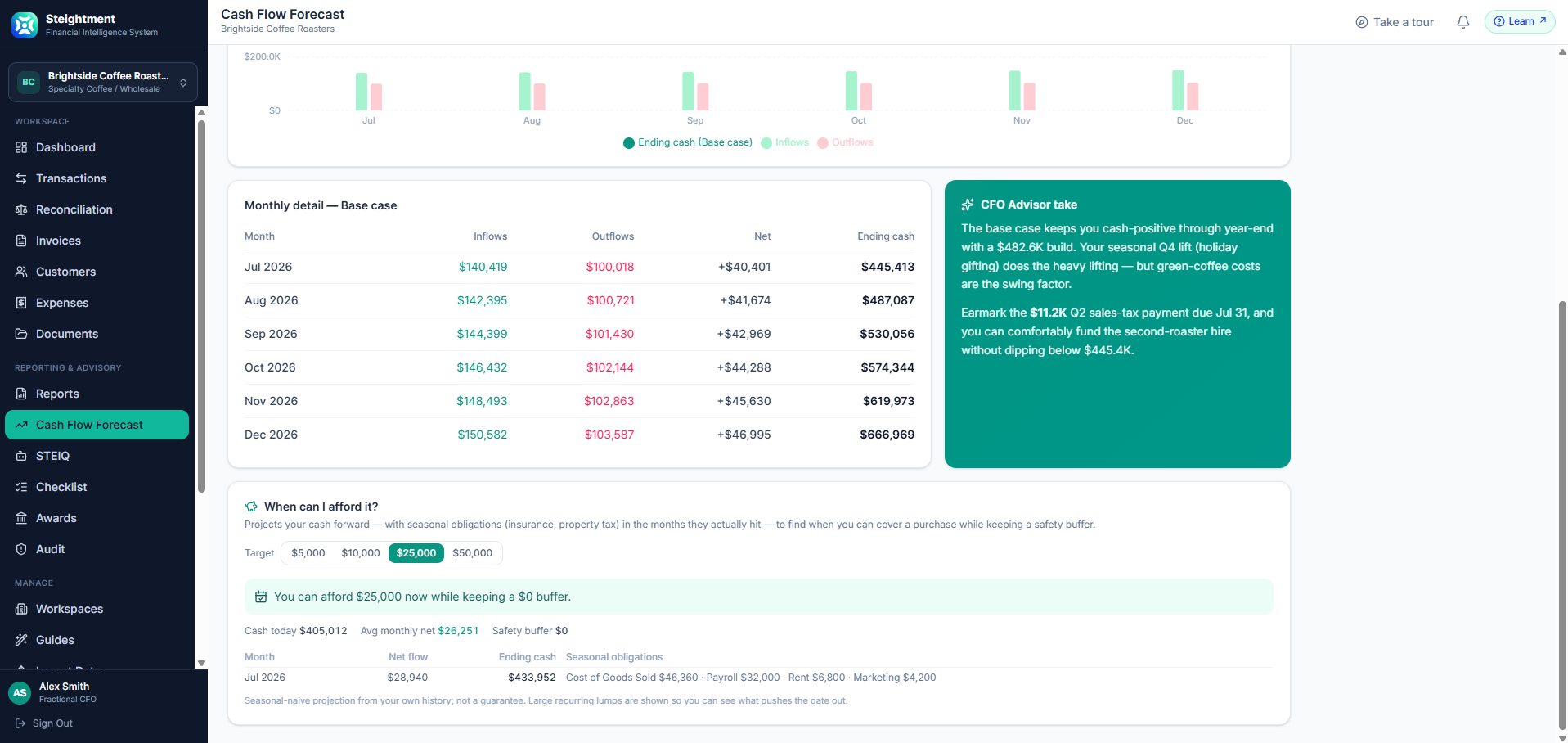Screen dimensions: 1568x743
Task: Click the Steightment logo icon
Action: [x=25, y=25]
